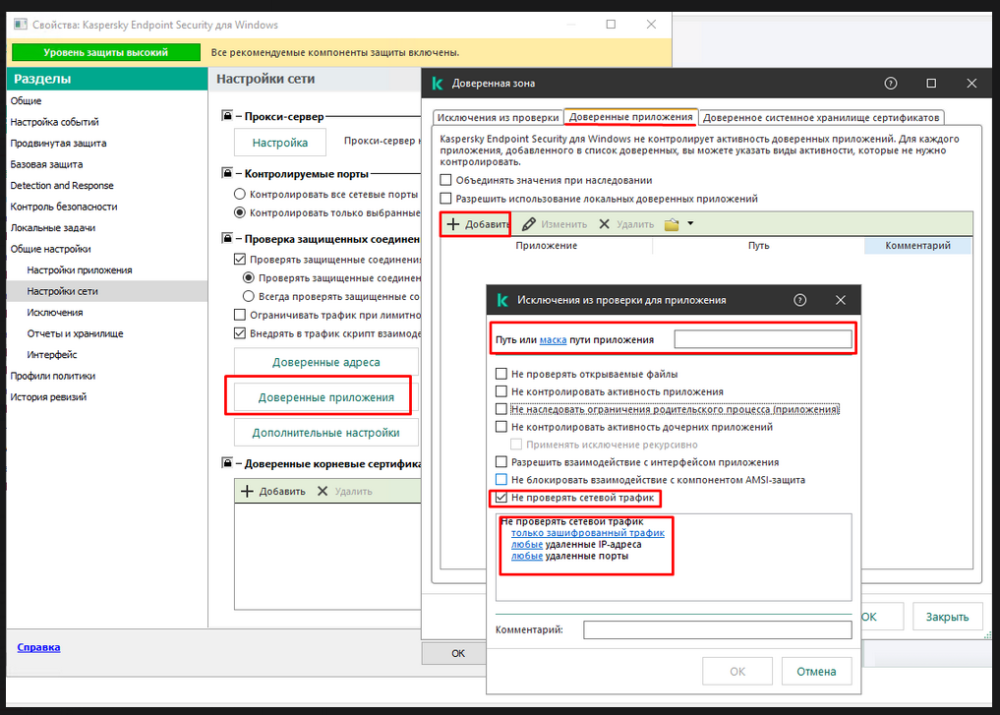The width and height of the screenshot is (1000, 715).
Task: Focus the Комментарий input field
Action: [x=717, y=630]
